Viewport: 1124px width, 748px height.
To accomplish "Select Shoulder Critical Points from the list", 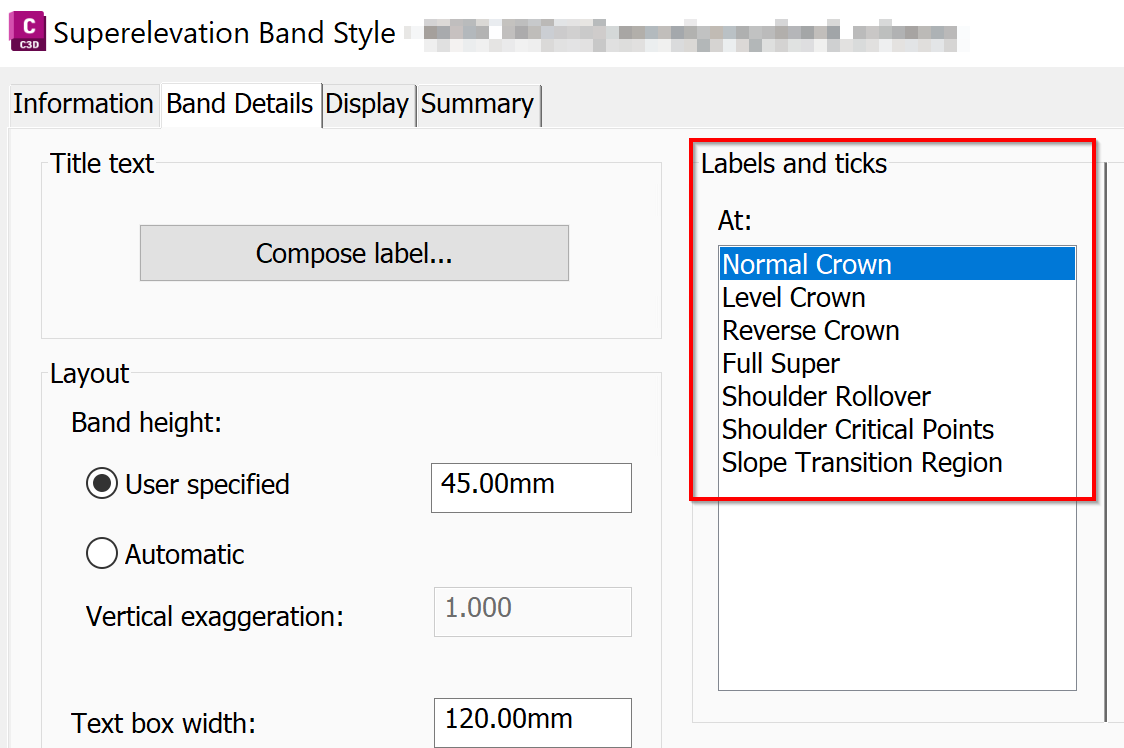I will tap(858, 429).
